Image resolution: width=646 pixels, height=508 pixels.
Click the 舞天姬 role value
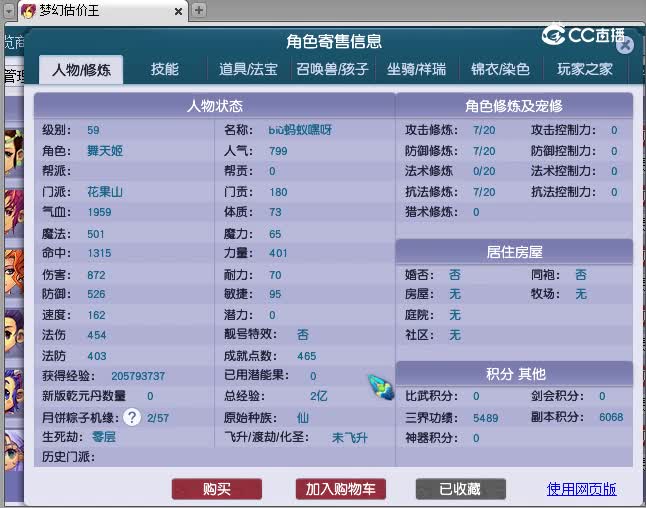[105, 151]
